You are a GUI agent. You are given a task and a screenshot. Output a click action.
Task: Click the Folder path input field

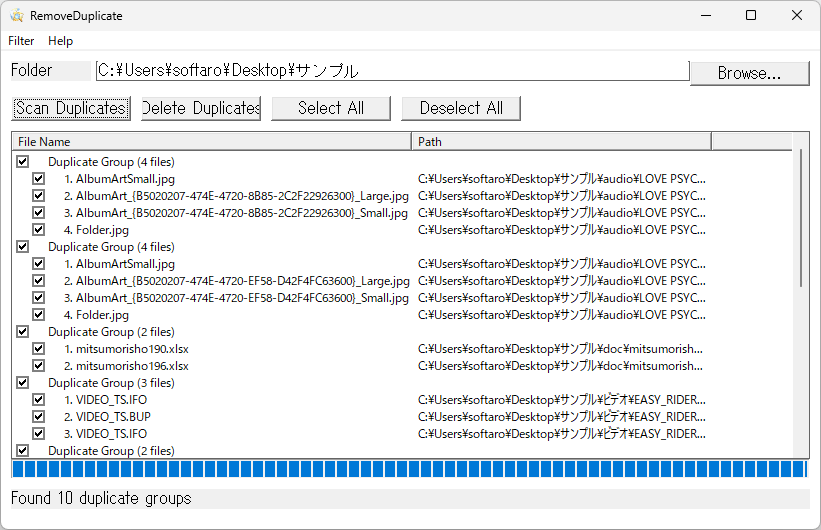click(x=392, y=71)
